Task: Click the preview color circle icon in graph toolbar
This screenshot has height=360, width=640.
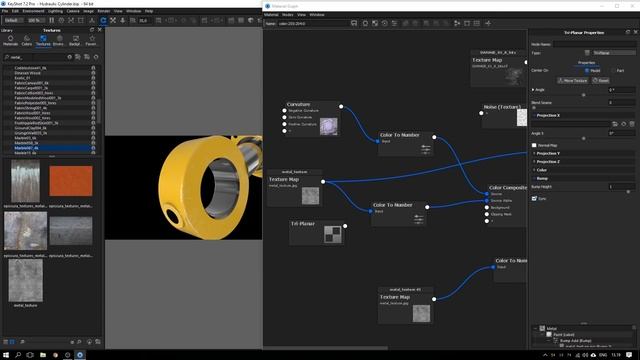Action: coord(365,23)
